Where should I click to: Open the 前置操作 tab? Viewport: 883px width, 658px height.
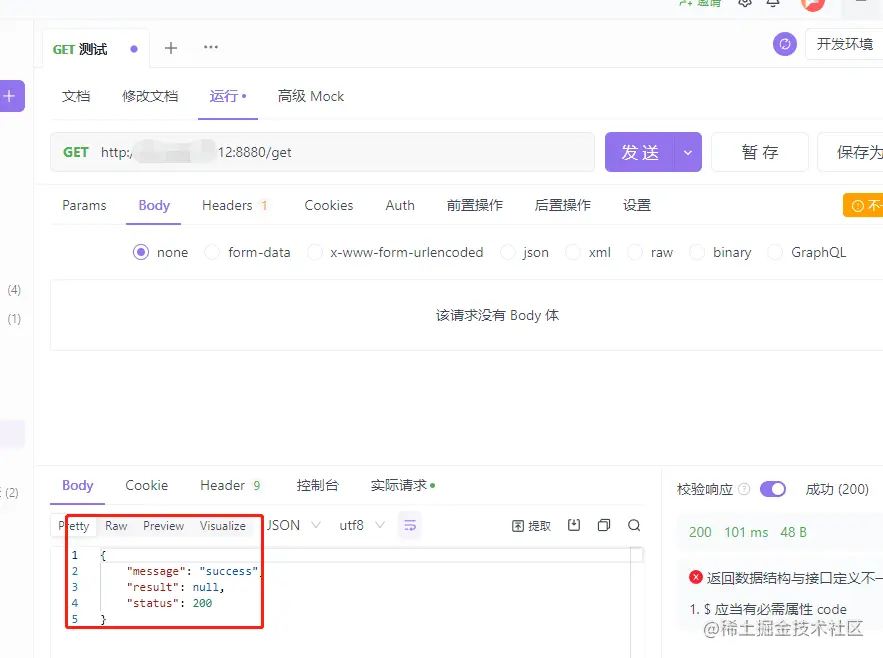tap(475, 206)
